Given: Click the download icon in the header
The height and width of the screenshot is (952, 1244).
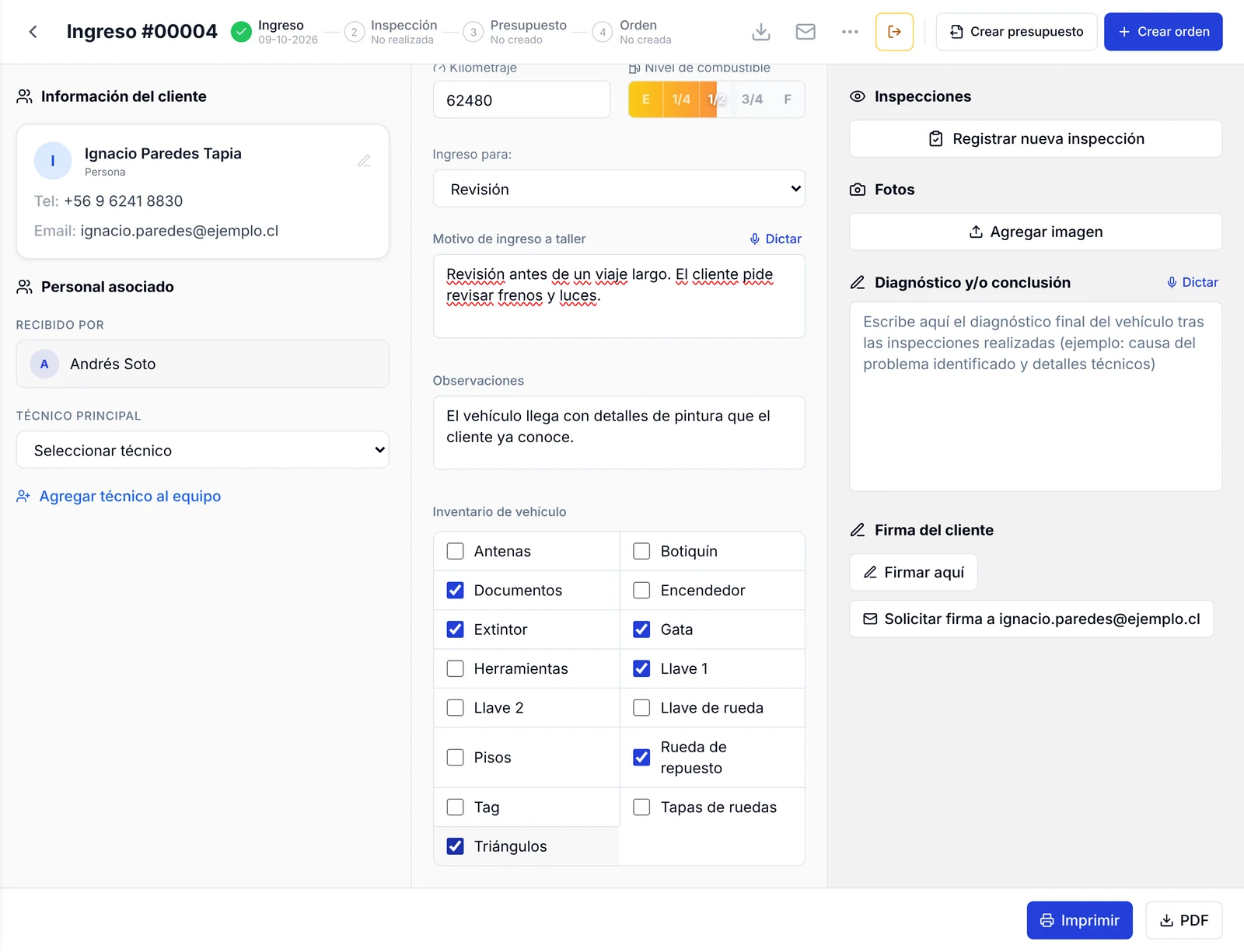Looking at the screenshot, I should [761, 32].
